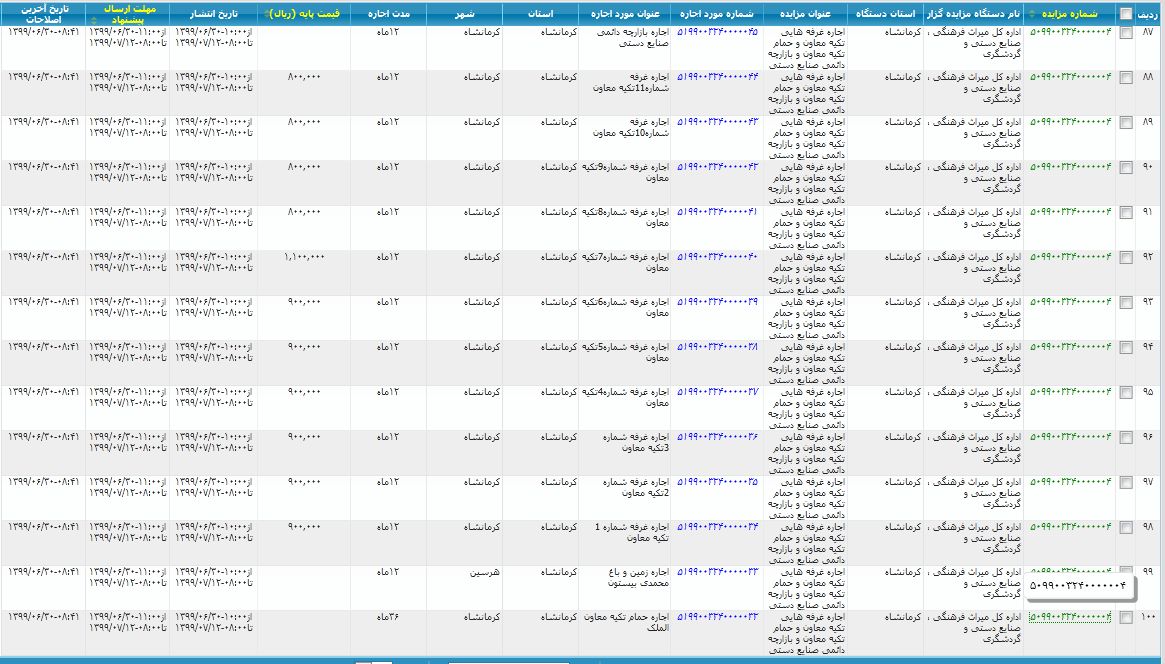Click the publish date (تاریخ انتشار) column header
This screenshot has width=1165, height=664.
coord(212,14)
